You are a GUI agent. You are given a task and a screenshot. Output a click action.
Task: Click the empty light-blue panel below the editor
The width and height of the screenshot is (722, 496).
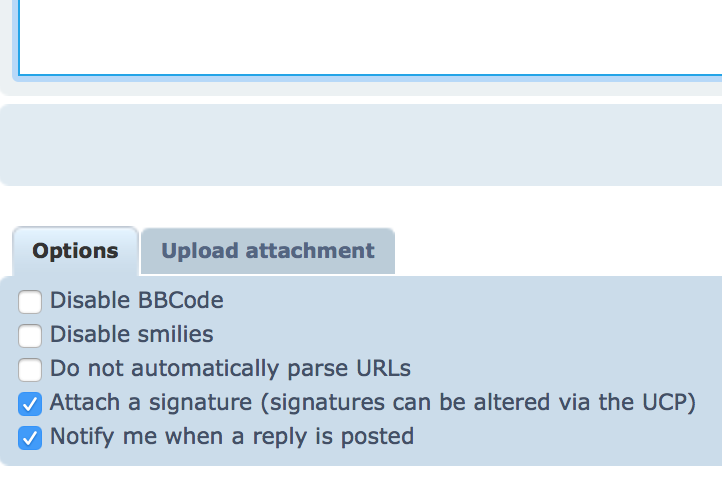pyautogui.click(x=360, y=145)
